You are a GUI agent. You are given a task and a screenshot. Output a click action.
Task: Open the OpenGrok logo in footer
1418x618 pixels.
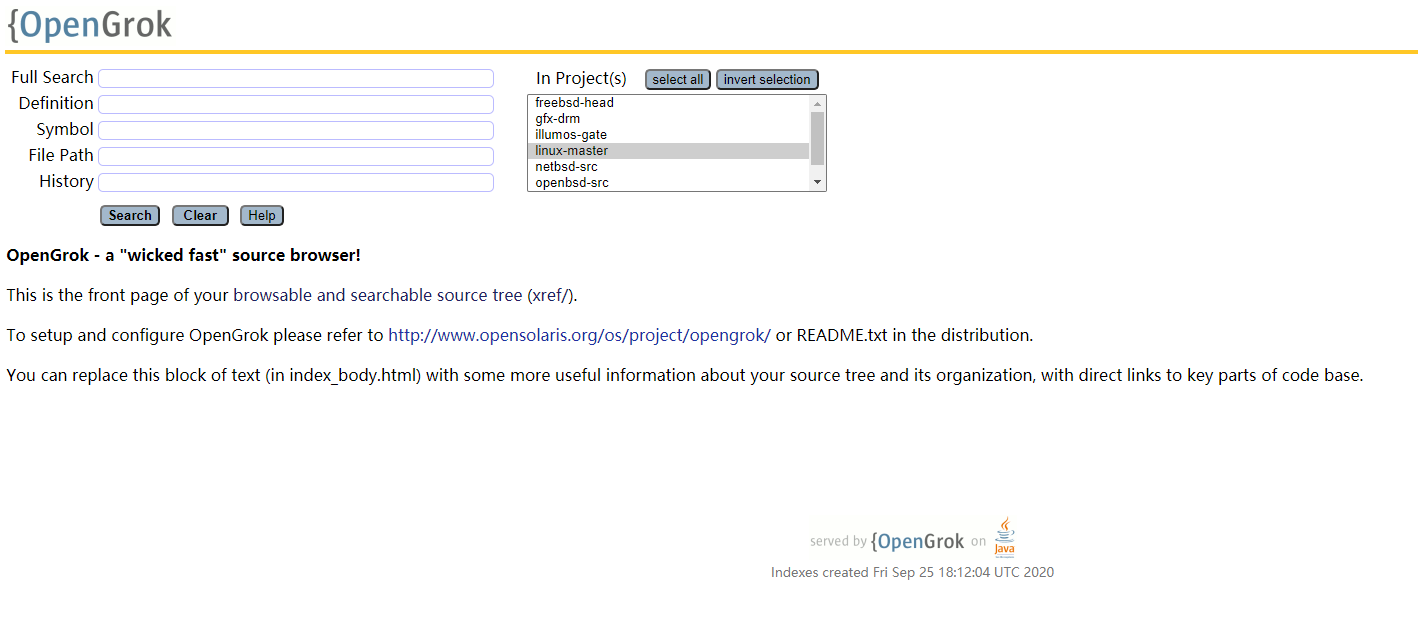click(917, 541)
